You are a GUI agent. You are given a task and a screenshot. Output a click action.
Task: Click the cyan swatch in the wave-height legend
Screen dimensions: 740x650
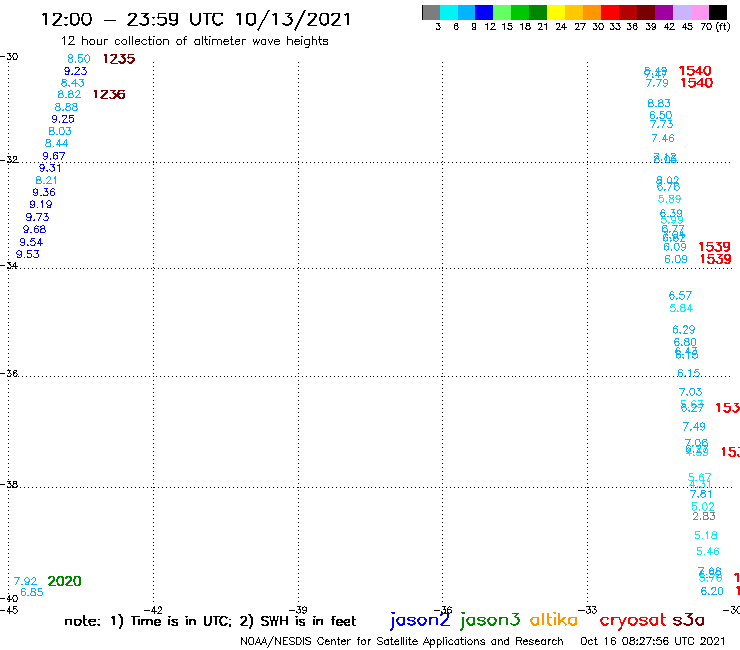[449, 12]
